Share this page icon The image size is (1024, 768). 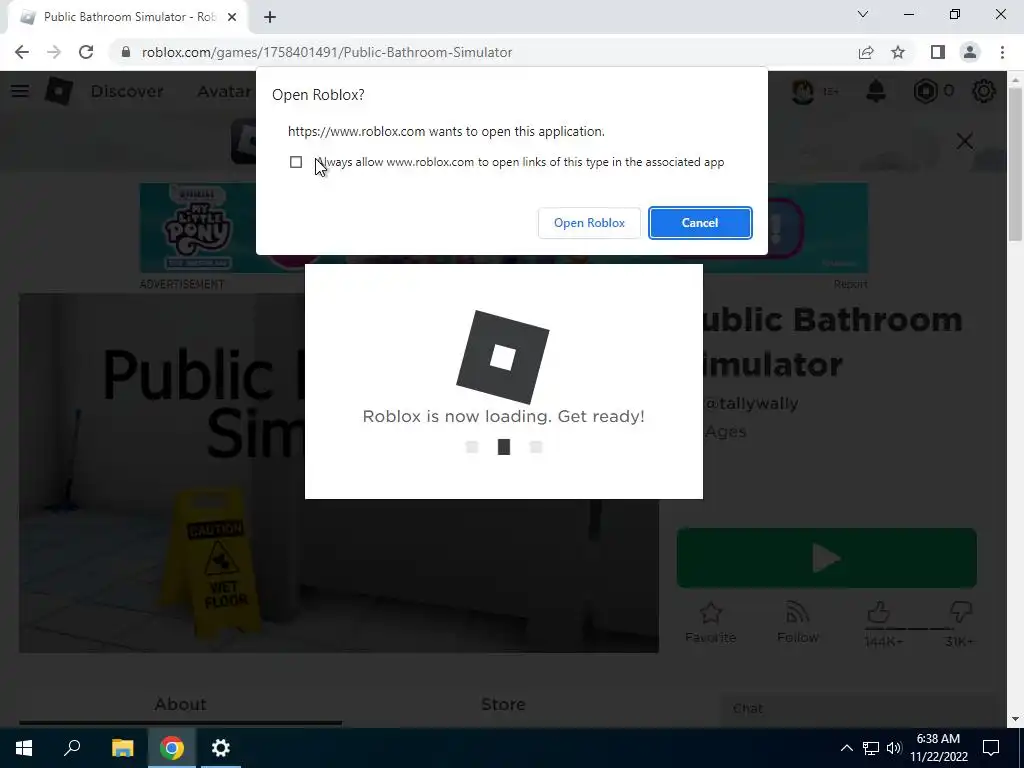866,52
